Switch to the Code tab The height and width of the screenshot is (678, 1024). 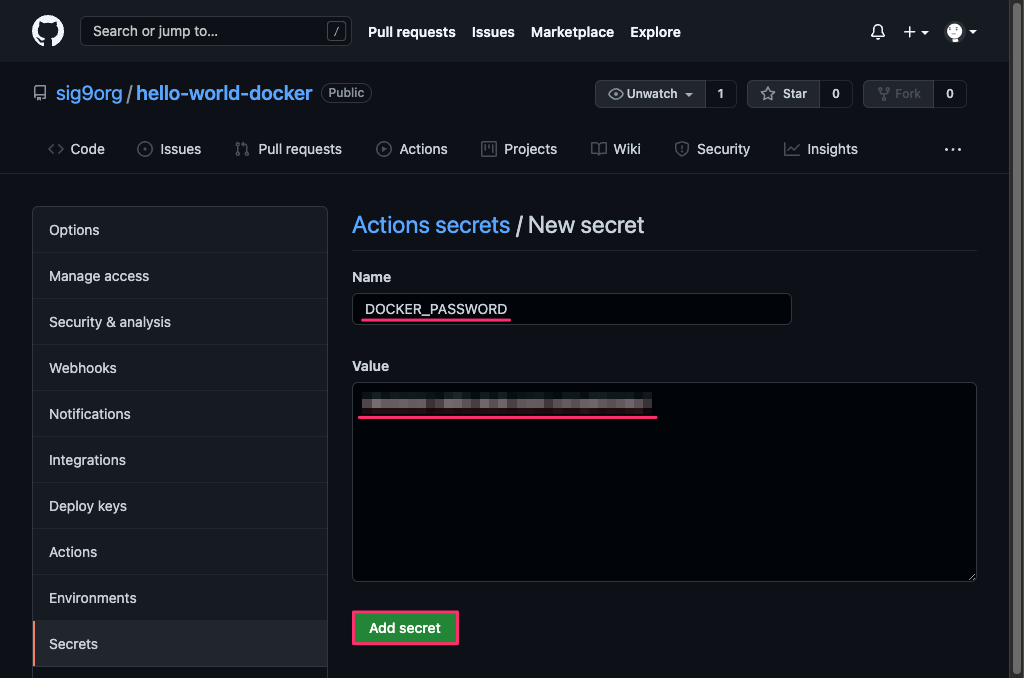[x=76, y=149]
